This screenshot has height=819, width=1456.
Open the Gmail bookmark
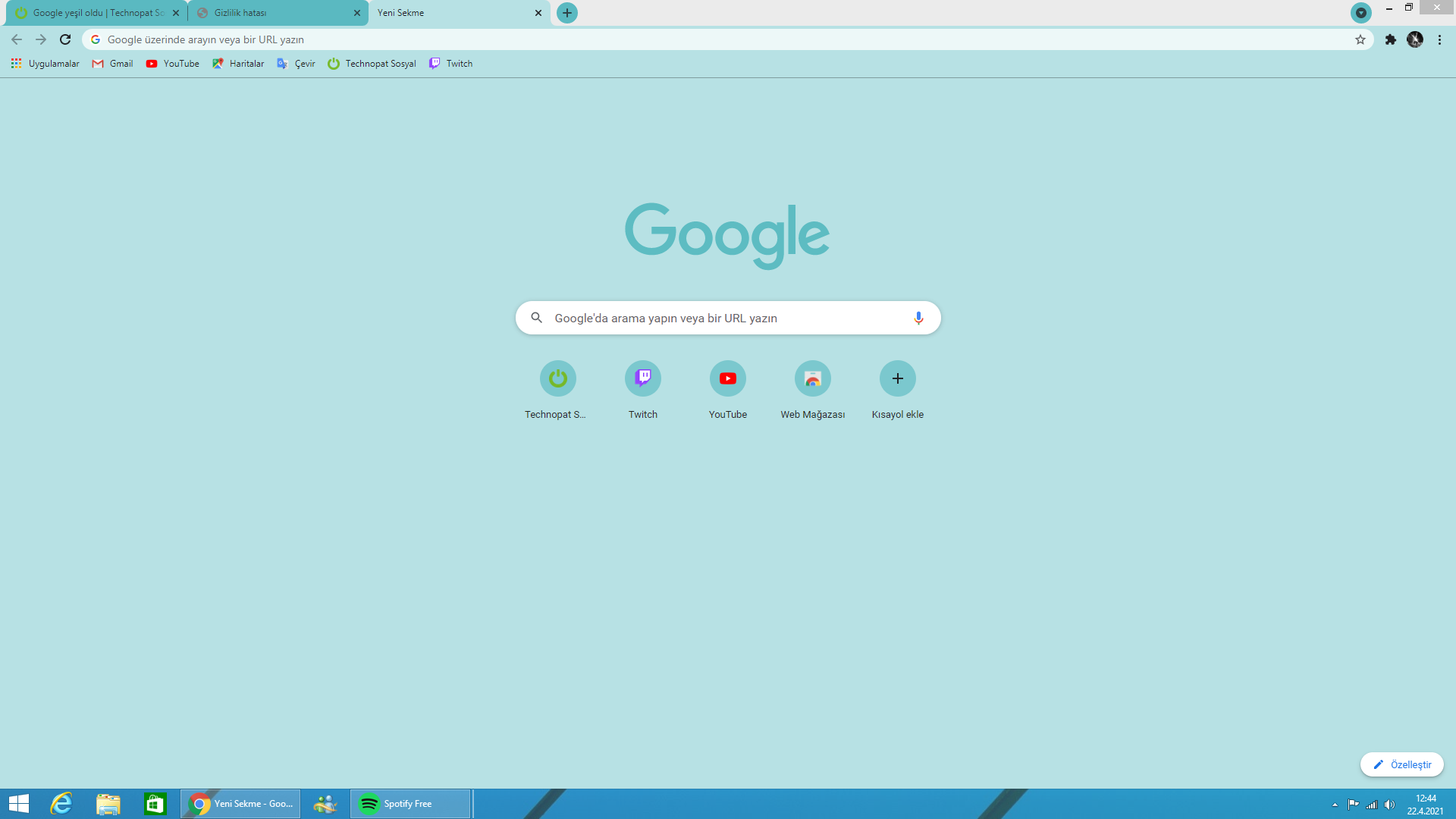click(x=112, y=64)
